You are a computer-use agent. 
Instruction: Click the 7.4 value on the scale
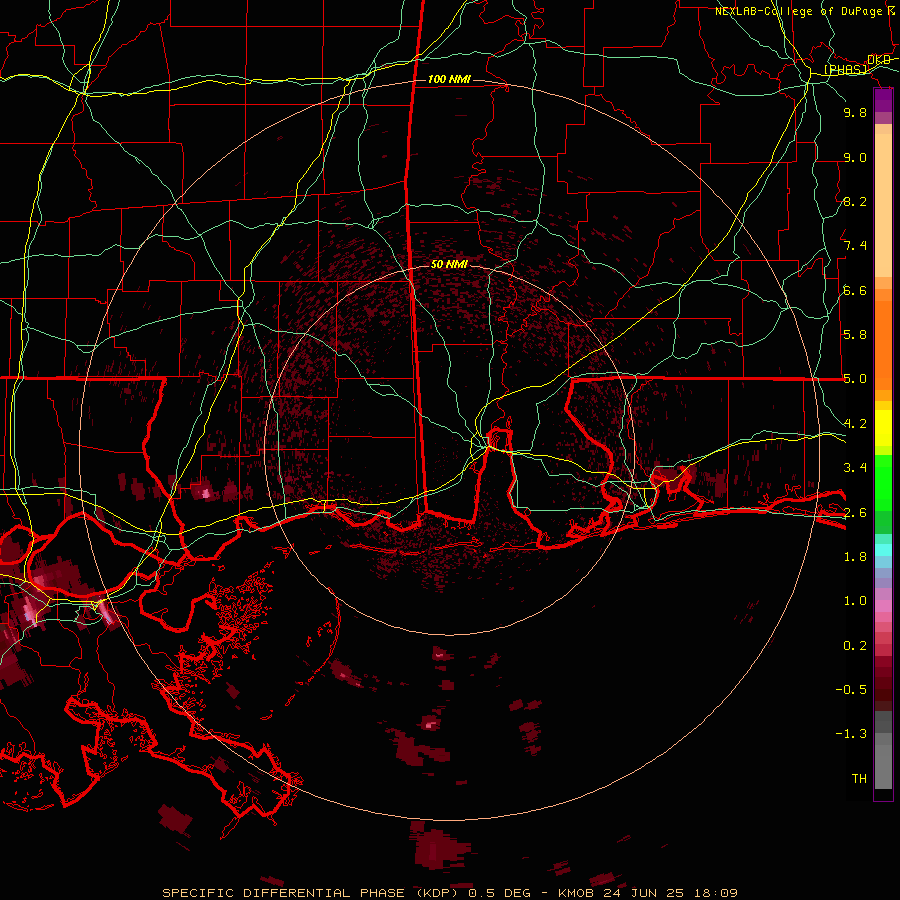(x=855, y=246)
